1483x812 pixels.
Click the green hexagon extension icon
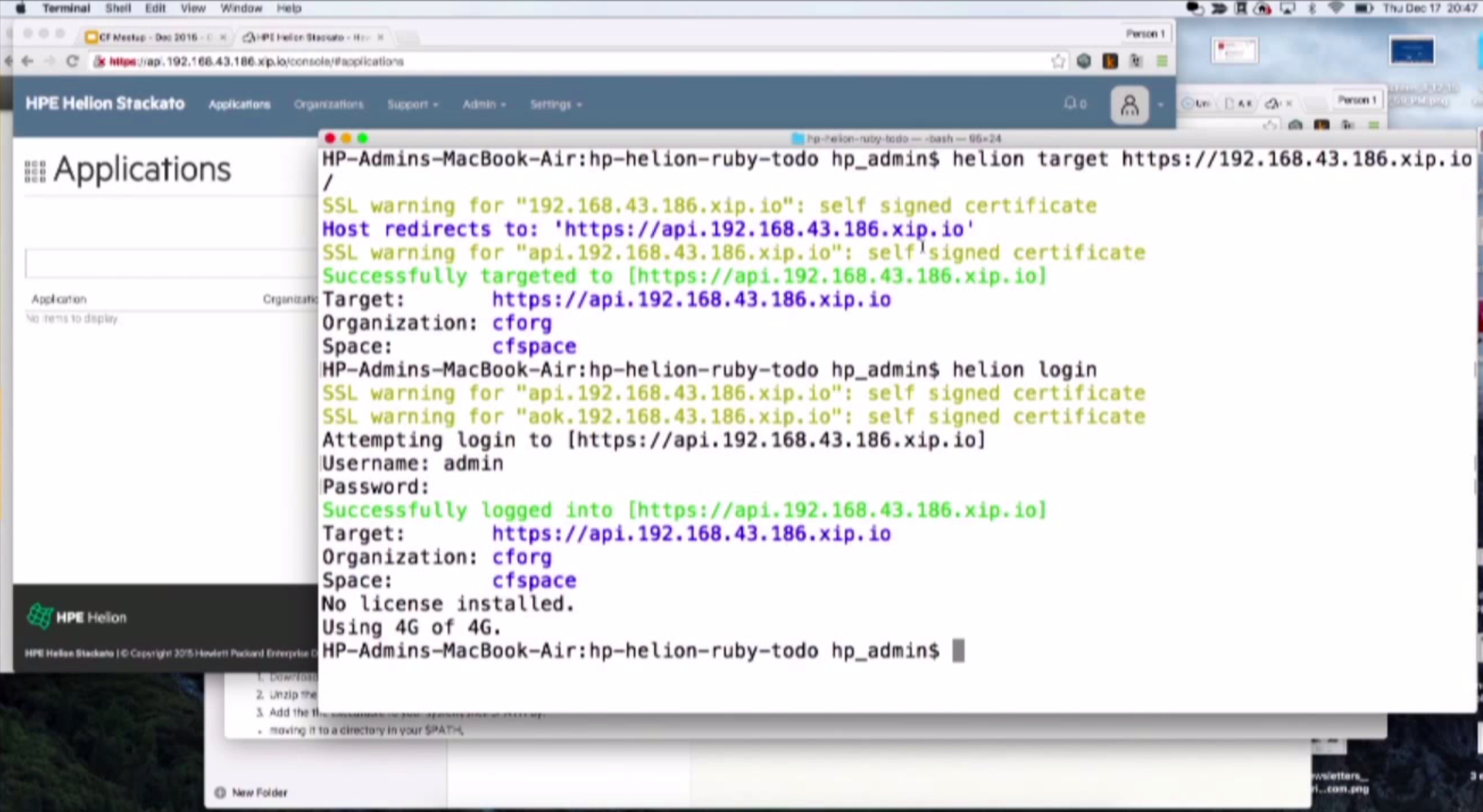1085,62
